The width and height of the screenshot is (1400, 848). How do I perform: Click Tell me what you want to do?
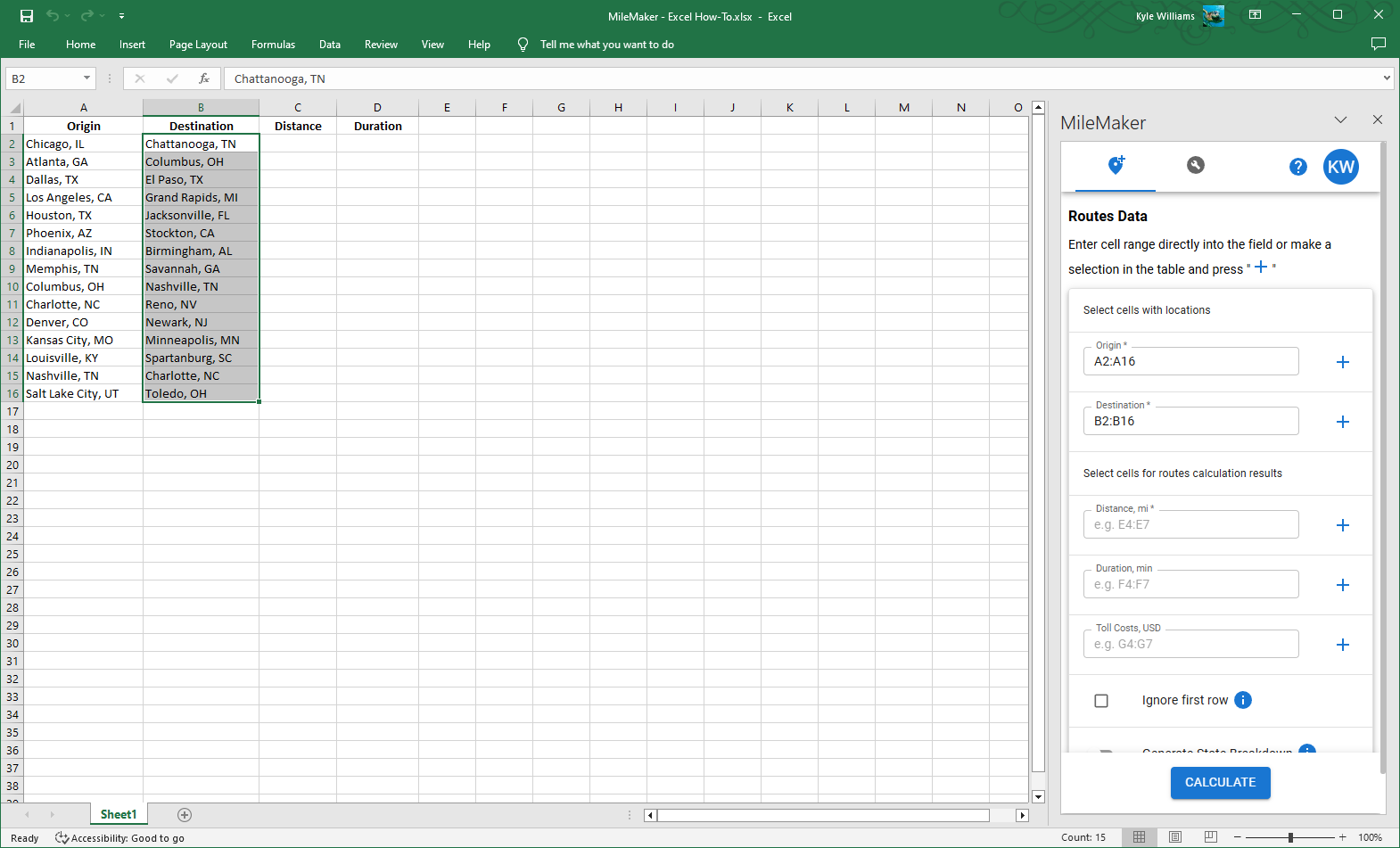(x=606, y=45)
